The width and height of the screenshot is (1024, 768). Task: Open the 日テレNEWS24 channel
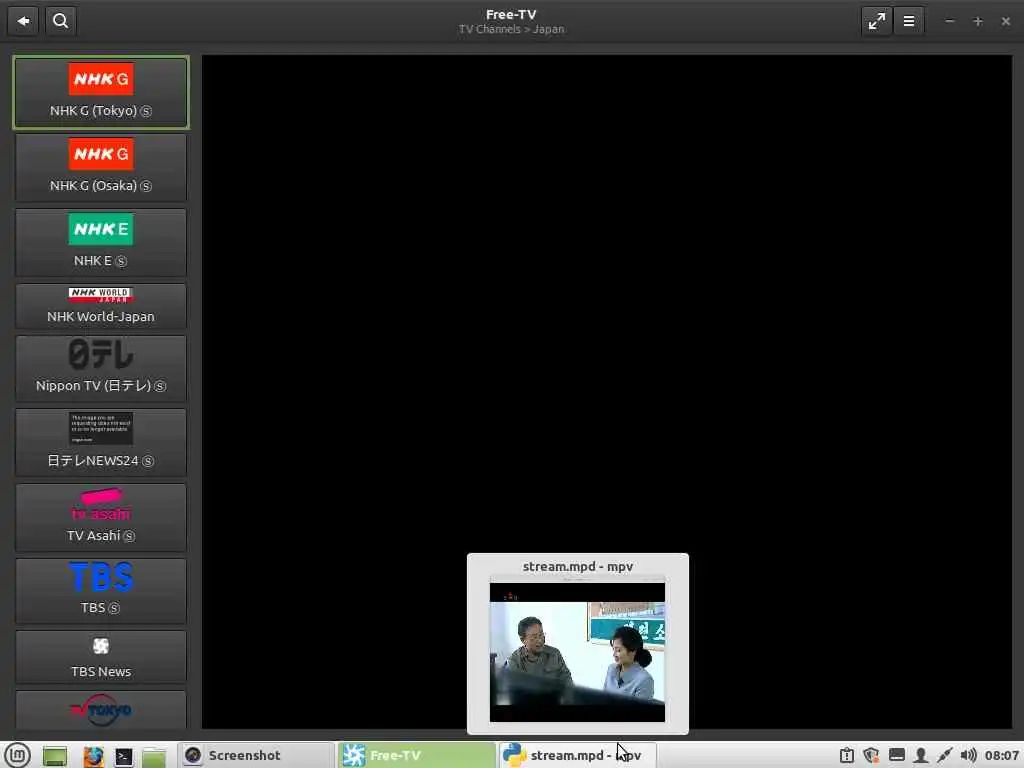tap(101, 443)
